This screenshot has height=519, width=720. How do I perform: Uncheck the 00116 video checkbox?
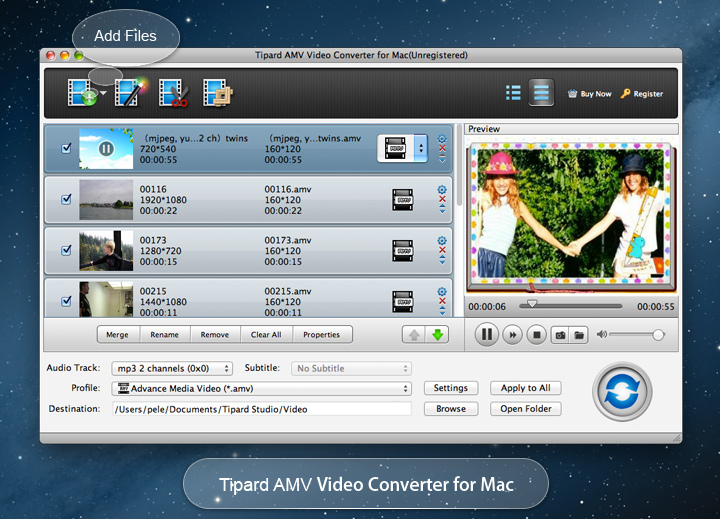tap(67, 199)
